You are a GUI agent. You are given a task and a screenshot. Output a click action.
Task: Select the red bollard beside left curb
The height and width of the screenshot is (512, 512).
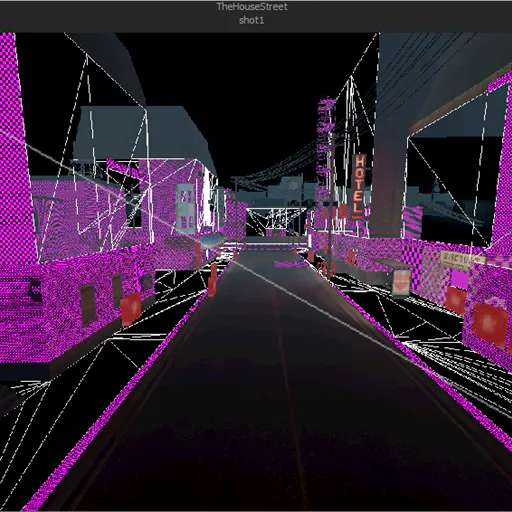(x=212, y=281)
